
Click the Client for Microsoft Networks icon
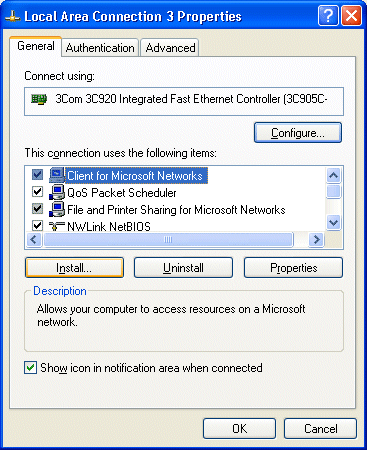(x=57, y=175)
